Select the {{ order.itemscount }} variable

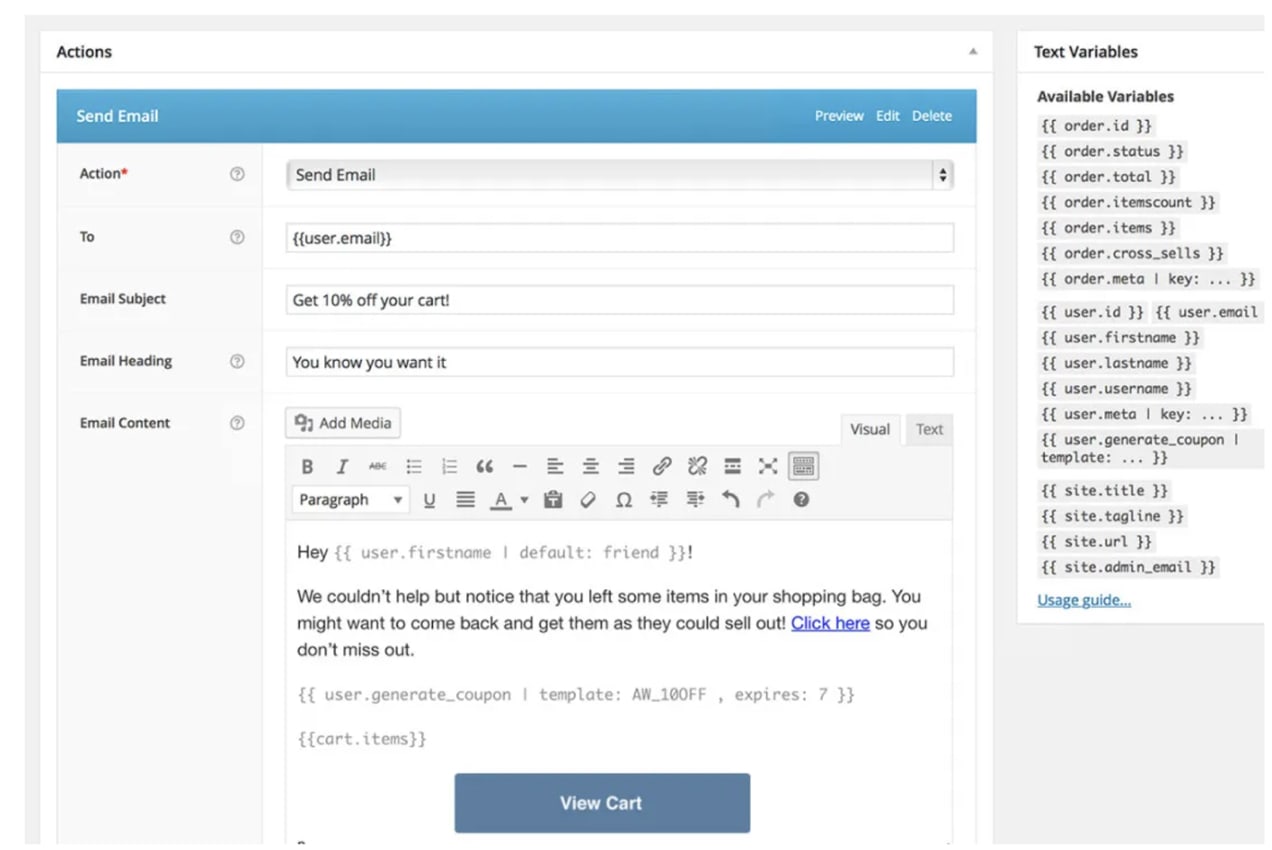coord(1129,203)
